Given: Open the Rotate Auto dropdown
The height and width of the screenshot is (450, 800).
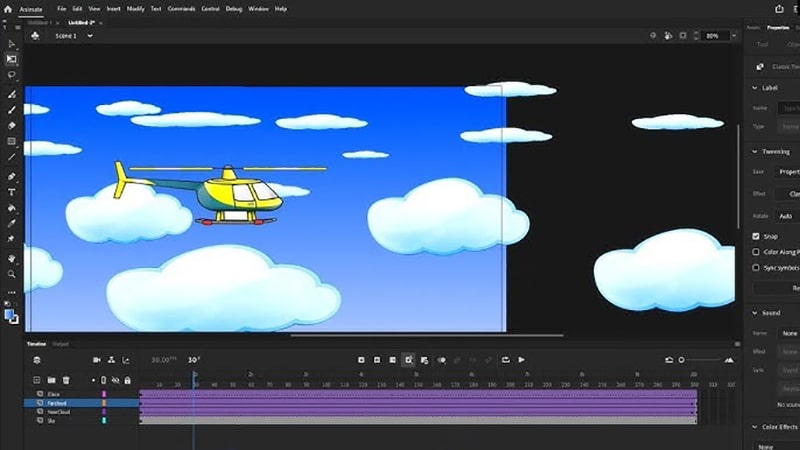Looking at the screenshot, I should pyautogui.click(x=787, y=216).
